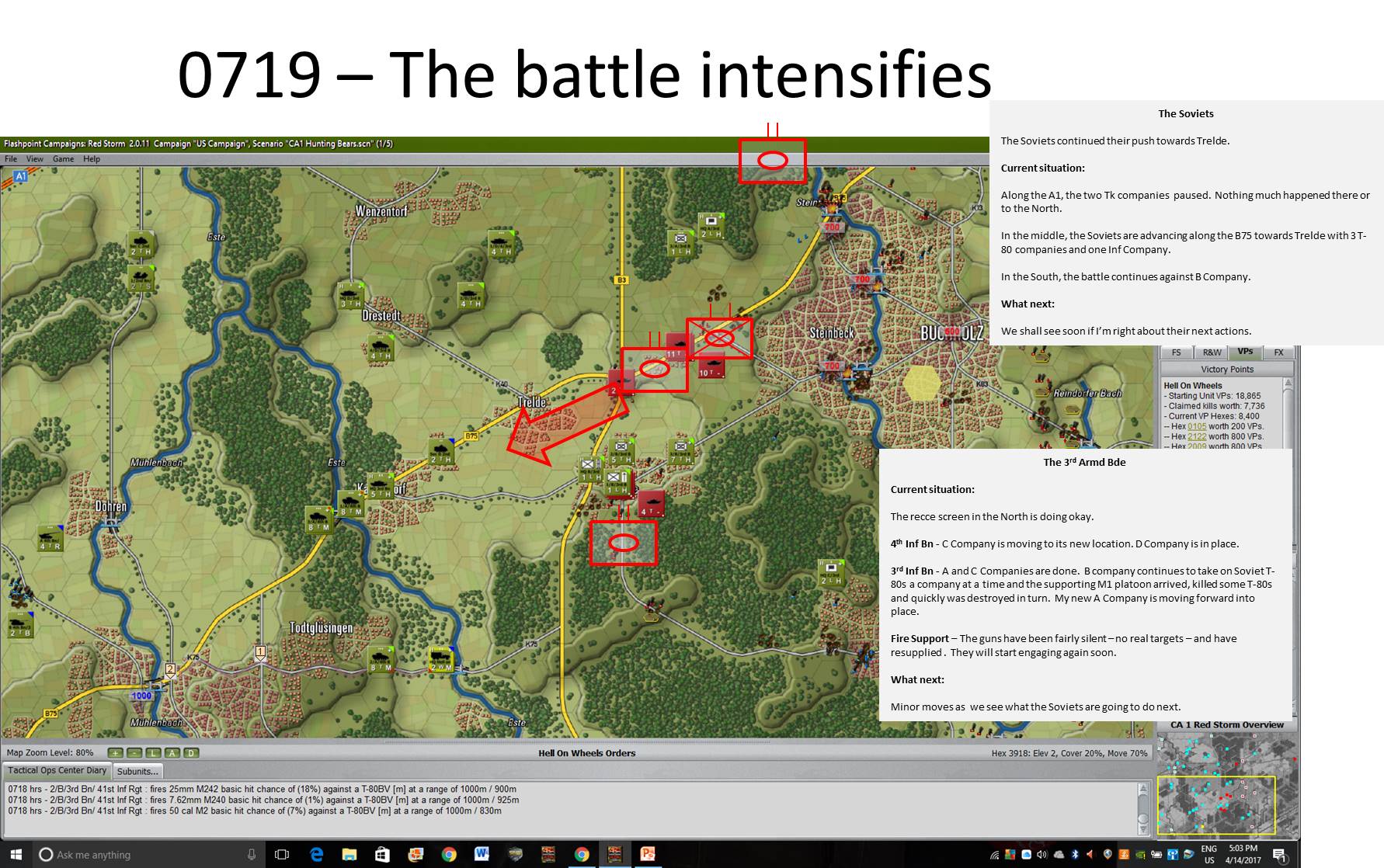Viewport: 1384px width, 868px height.
Task: Click the Victory Points panel scrollbar
Action: 1288,413
